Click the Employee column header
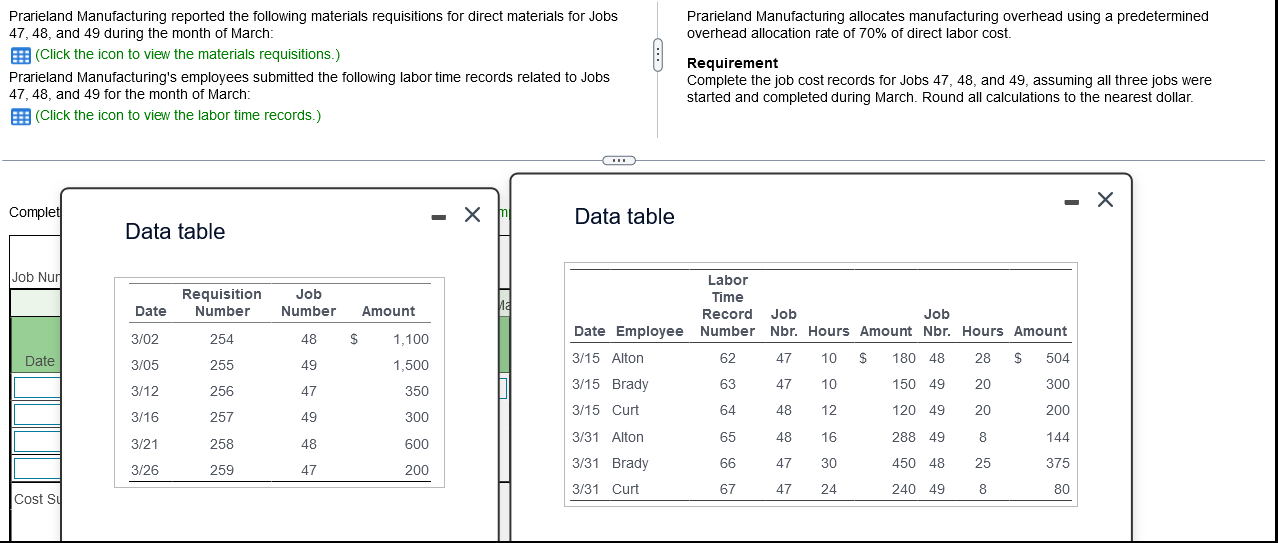Image resolution: width=1278 pixels, height=543 pixels. pos(650,332)
